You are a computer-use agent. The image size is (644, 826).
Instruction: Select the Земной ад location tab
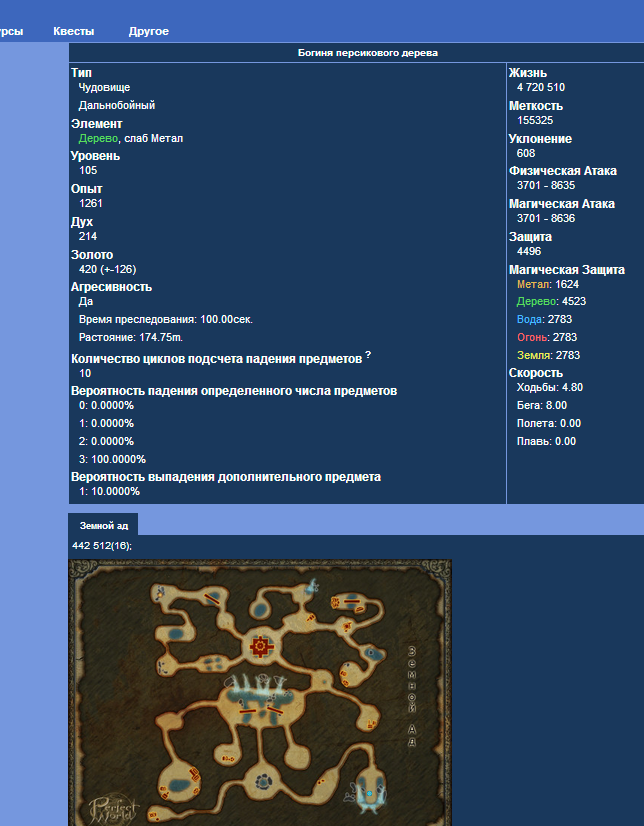click(x=103, y=525)
